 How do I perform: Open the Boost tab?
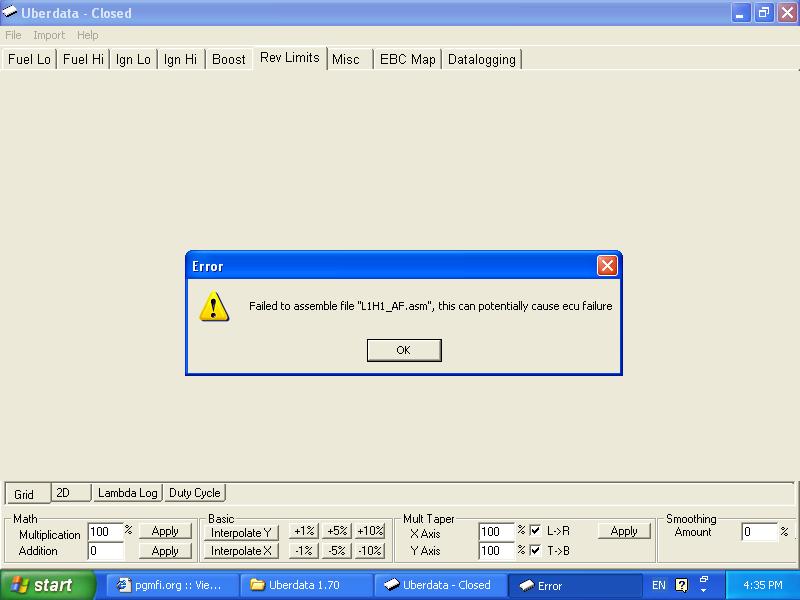point(228,59)
